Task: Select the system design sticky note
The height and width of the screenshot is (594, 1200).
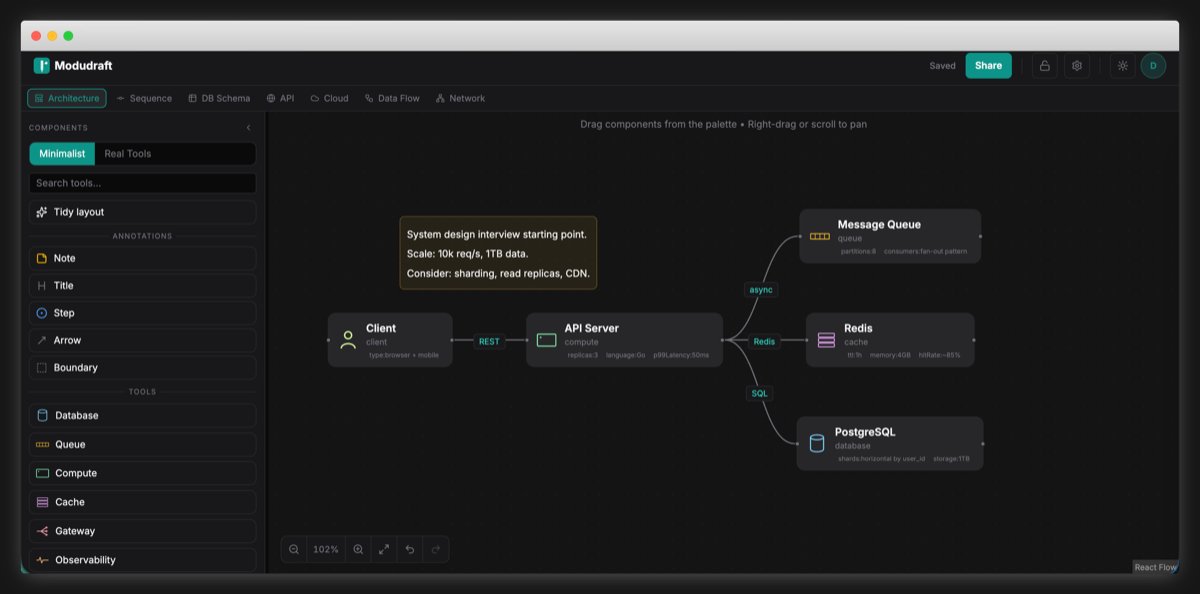Action: pyautogui.click(x=498, y=253)
